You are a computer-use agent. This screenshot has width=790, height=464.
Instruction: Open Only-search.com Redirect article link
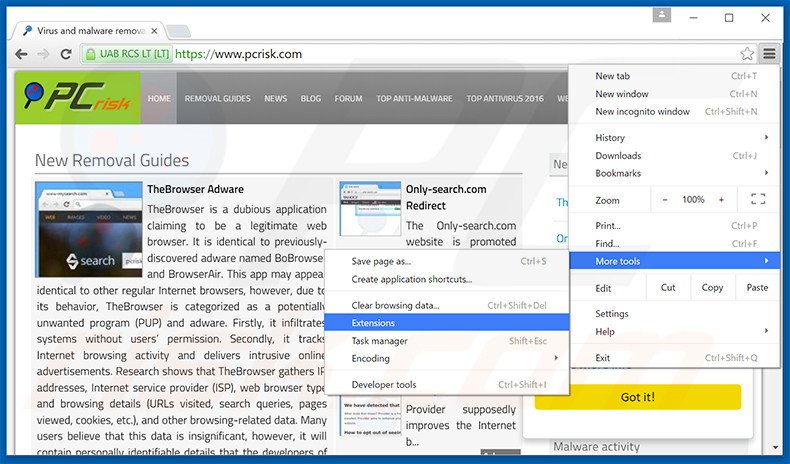tap(446, 197)
